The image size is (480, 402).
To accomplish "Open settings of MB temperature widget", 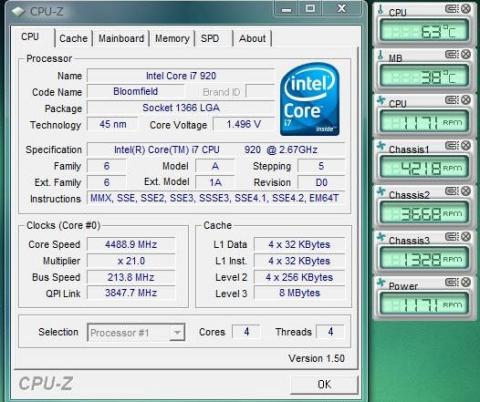I will (452, 54).
